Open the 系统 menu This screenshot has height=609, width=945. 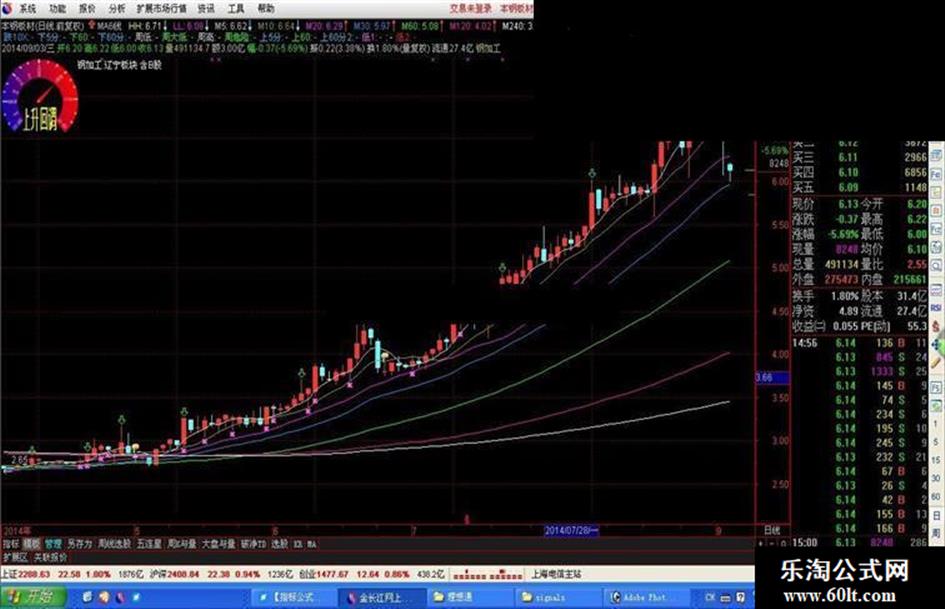coord(27,8)
